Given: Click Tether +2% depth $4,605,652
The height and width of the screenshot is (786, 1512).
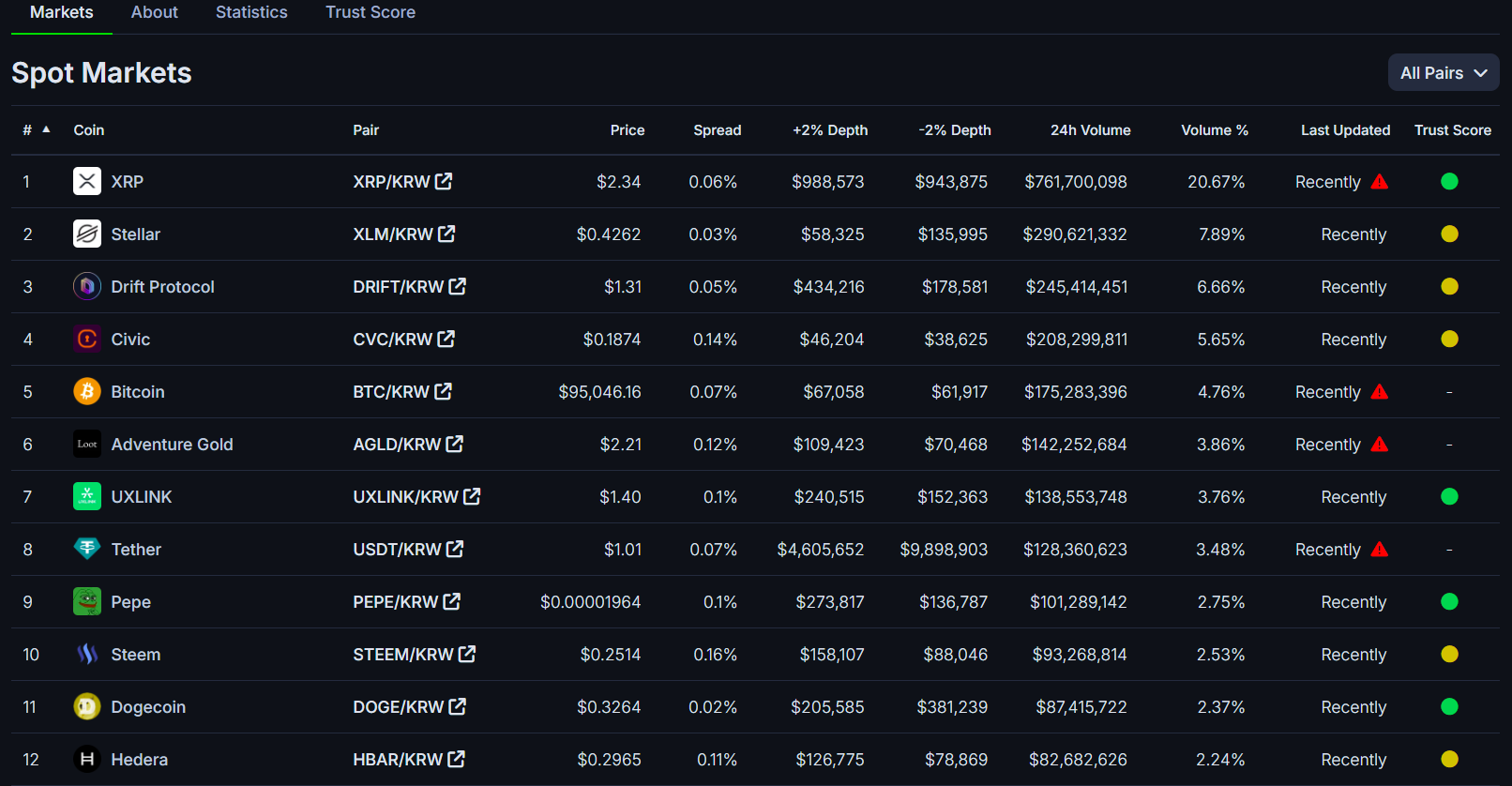Looking at the screenshot, I should click(821, 550).
